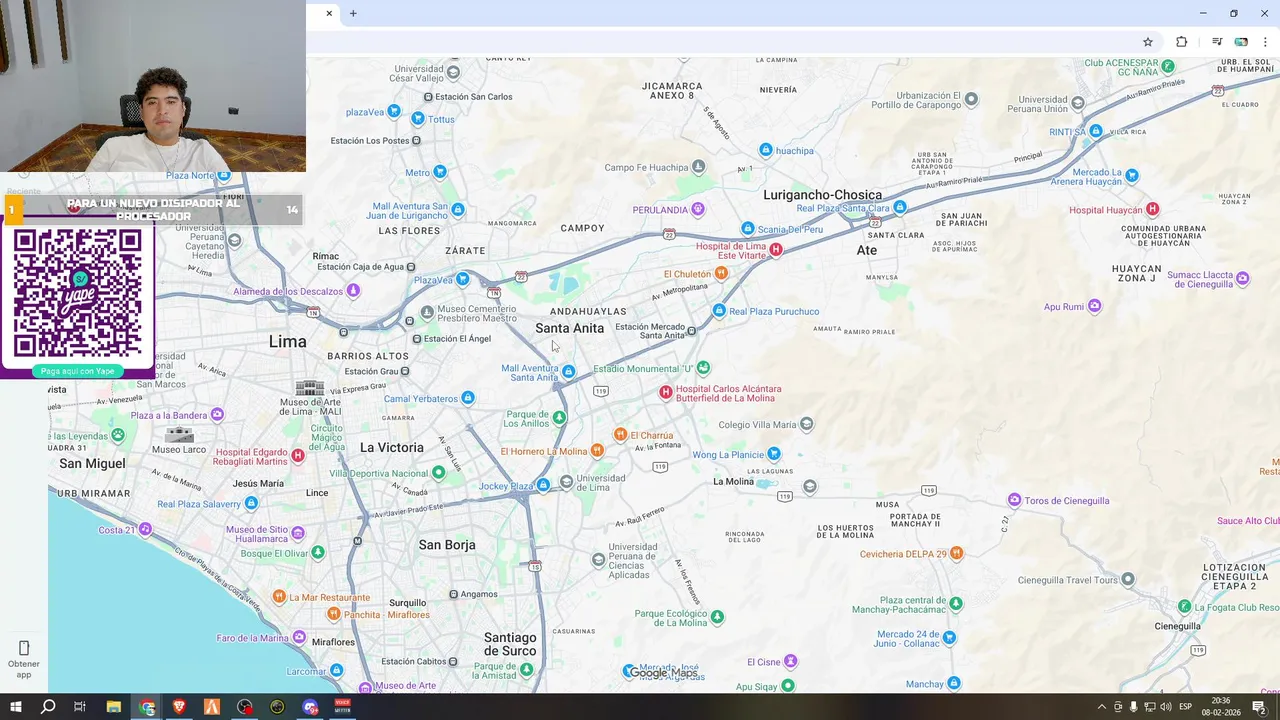Click the Estadio Monumental "U" pin
The image size is (1280, 720).
[704, 368]
